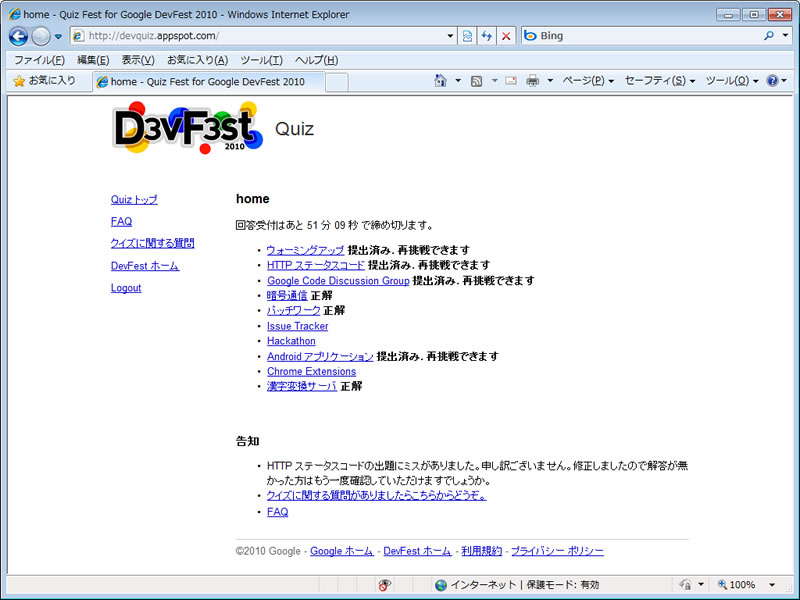Open the ファイル(F) menu

[x=40, y=60]
